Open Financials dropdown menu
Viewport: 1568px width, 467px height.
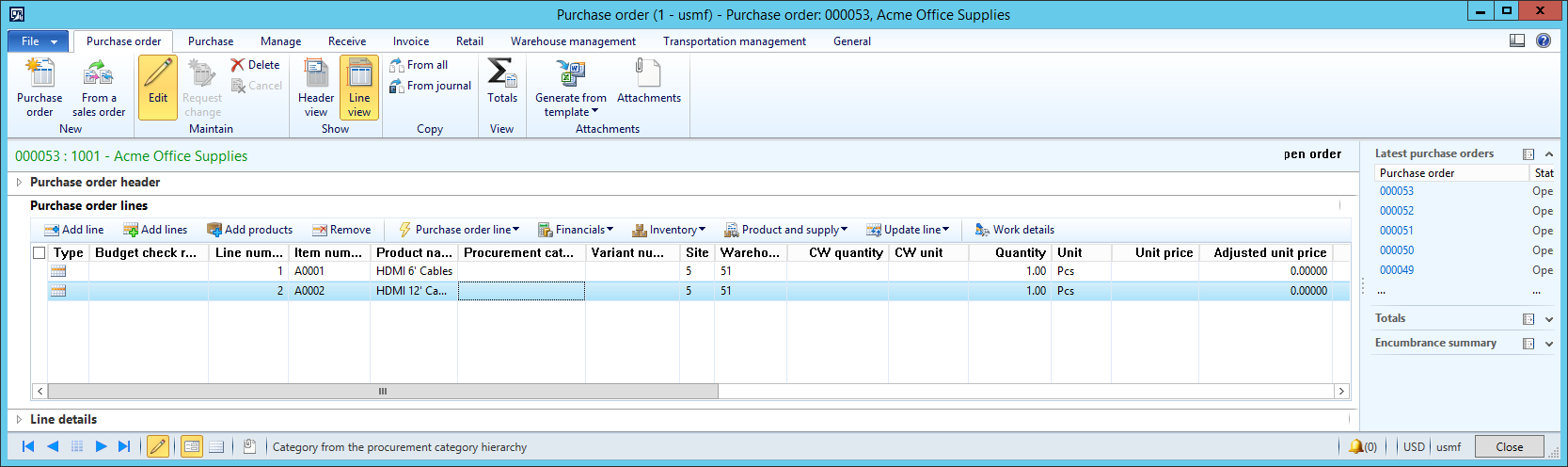576,230
